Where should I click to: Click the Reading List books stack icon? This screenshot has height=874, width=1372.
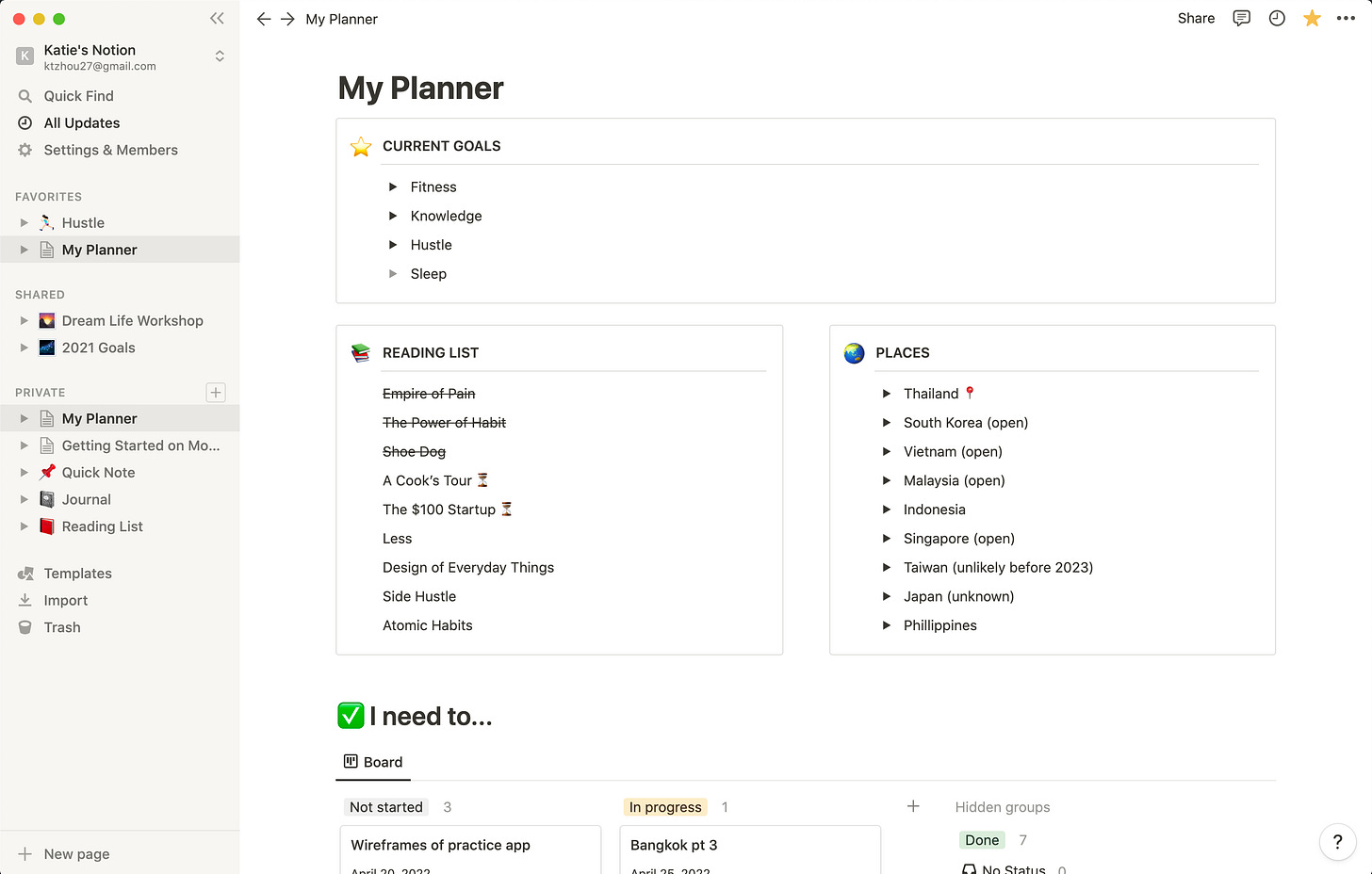[x=361, y=353]
